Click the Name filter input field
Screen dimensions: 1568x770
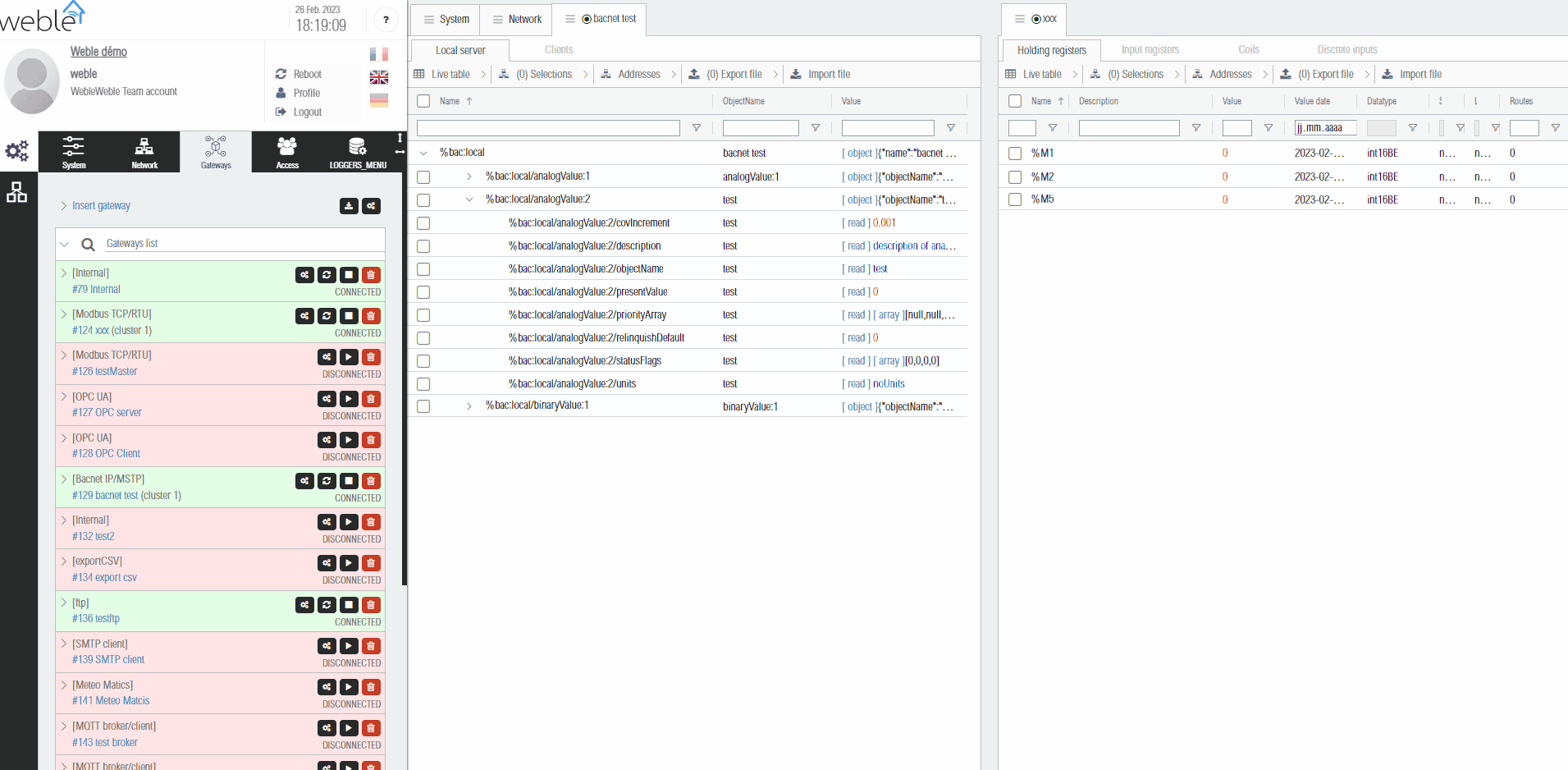click(548, 128)
